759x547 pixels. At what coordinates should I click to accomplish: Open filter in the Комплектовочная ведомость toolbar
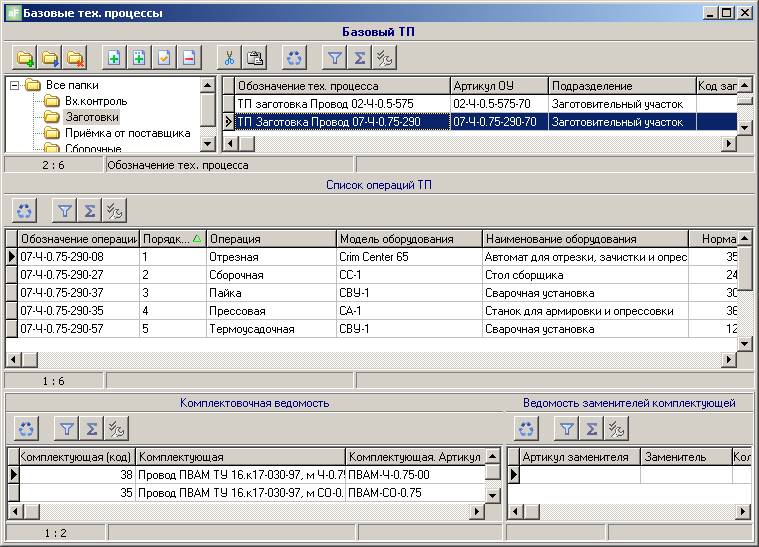[x=65, y=429]
